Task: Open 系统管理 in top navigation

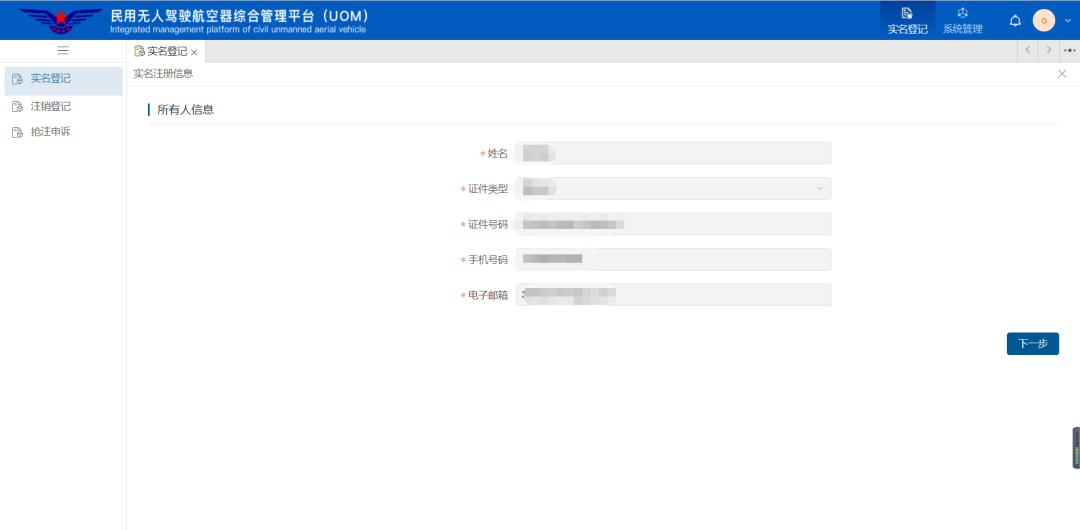Action: (962, 20)
